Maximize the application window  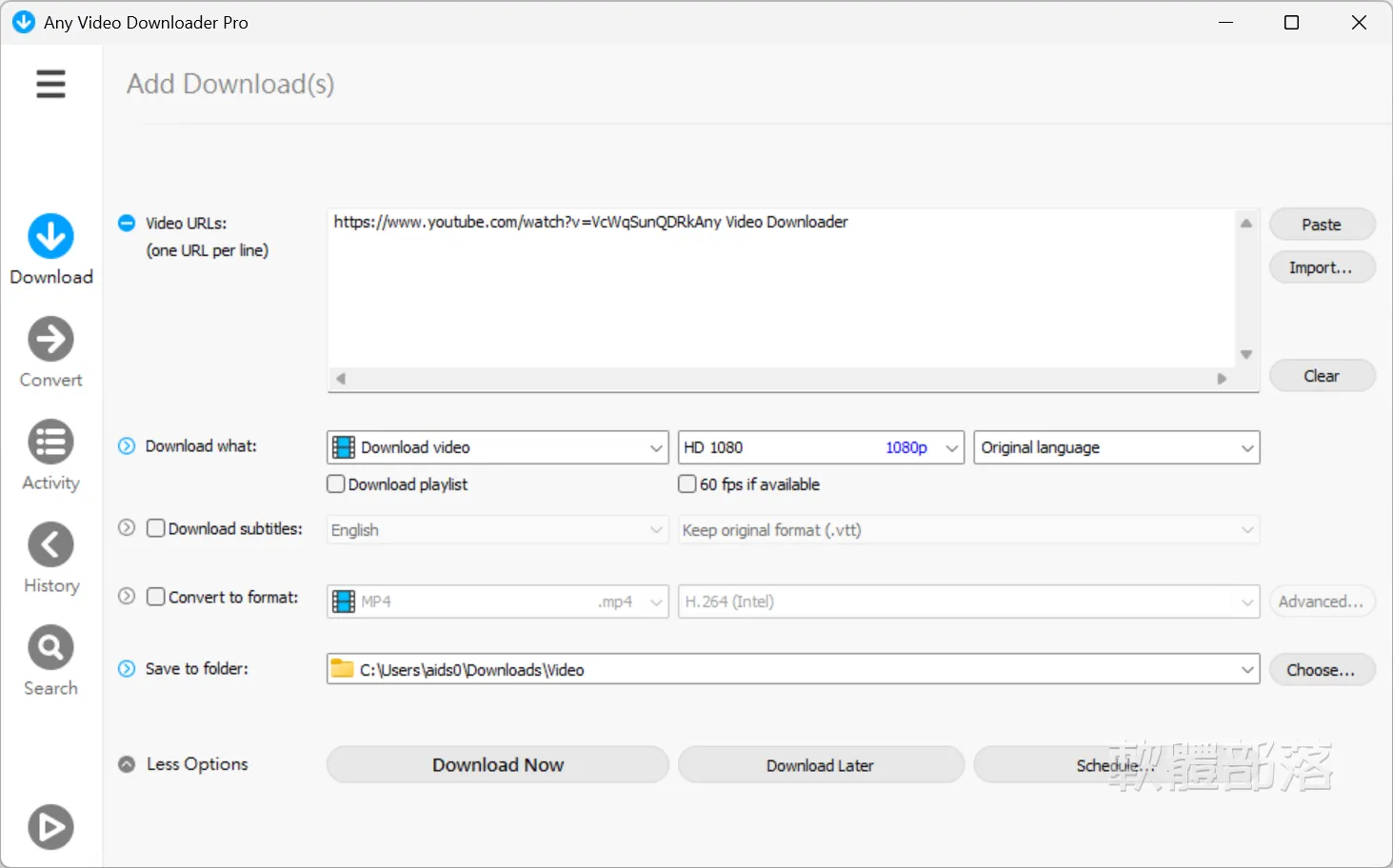tap(1292, 22)
